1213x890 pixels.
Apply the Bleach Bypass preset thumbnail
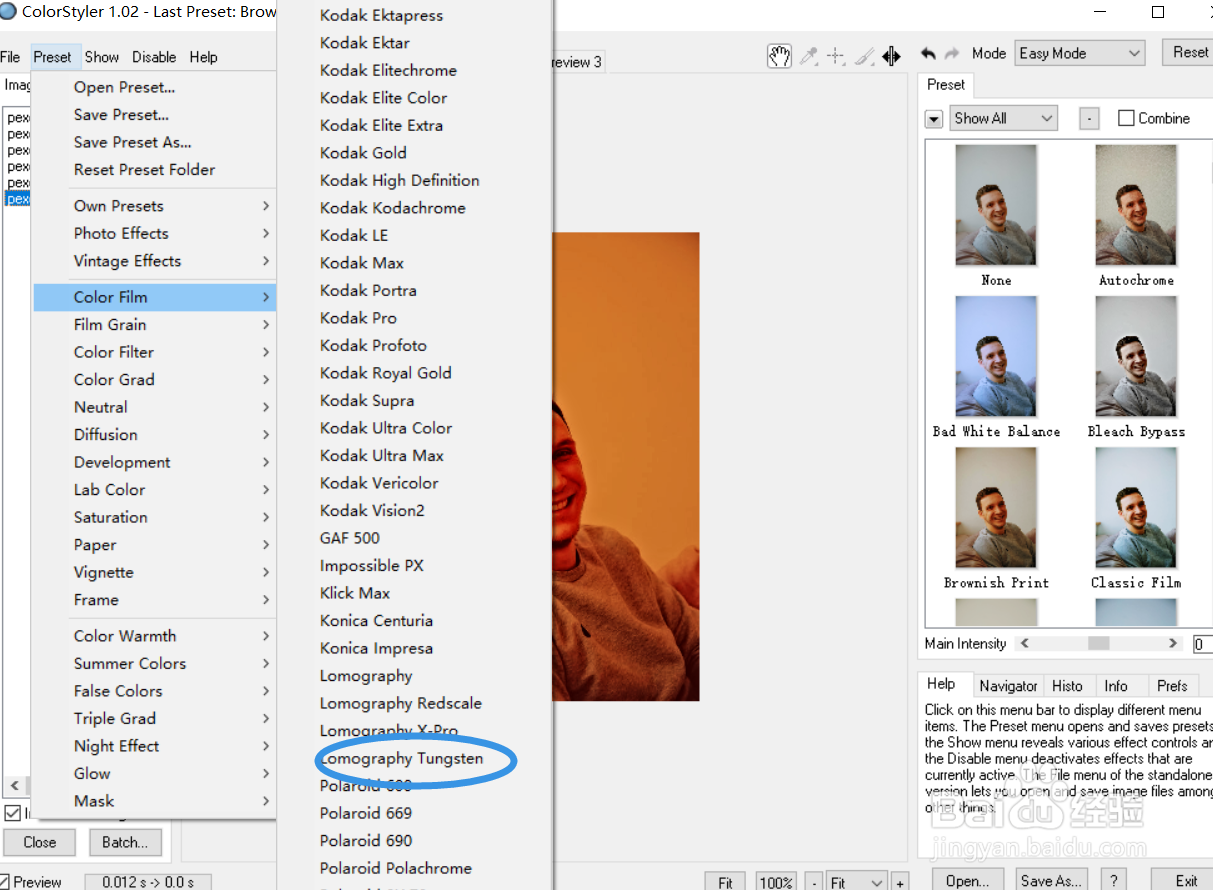pos(1136,357)
